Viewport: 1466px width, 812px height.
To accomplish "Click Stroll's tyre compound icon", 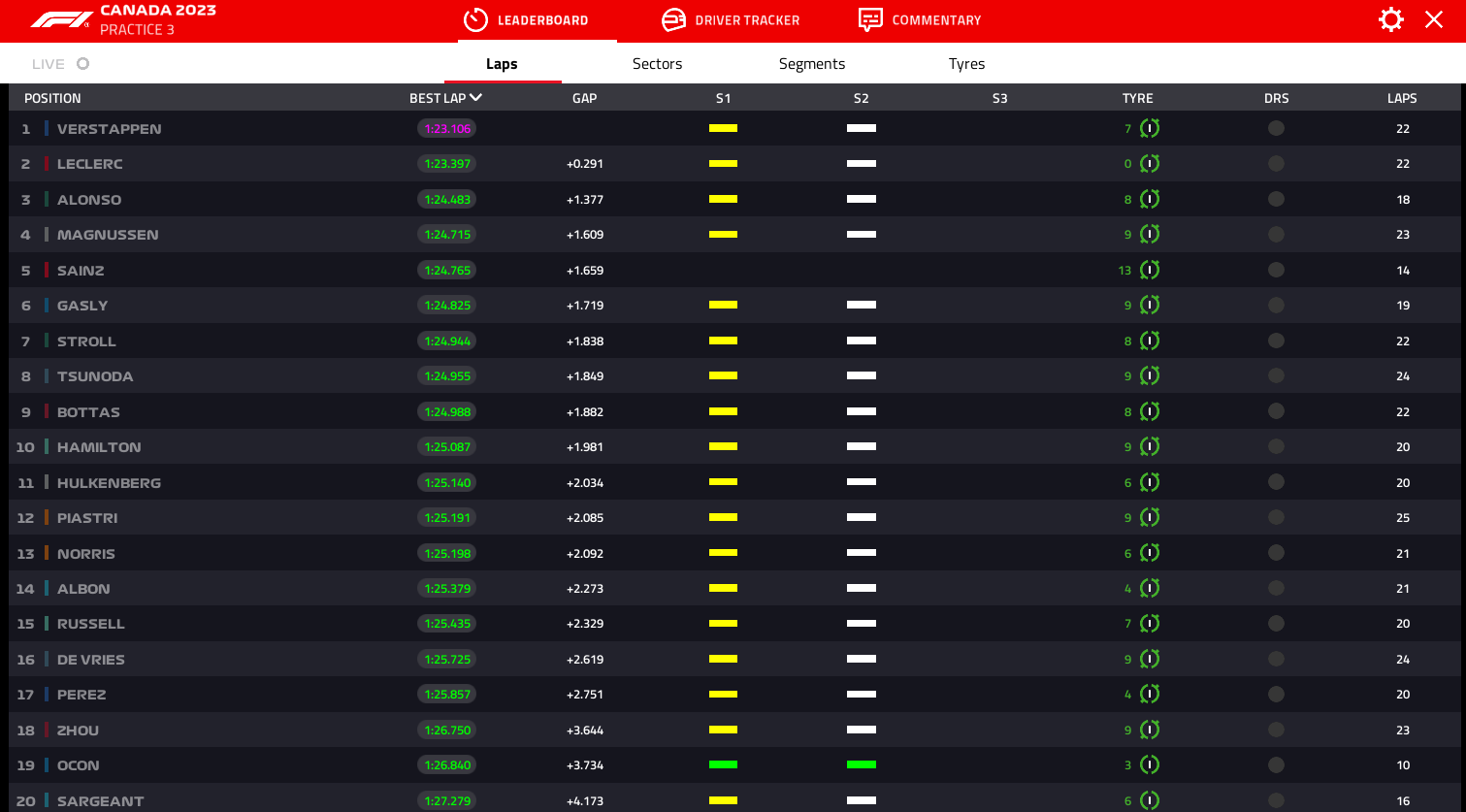I will click(1150, 341).
